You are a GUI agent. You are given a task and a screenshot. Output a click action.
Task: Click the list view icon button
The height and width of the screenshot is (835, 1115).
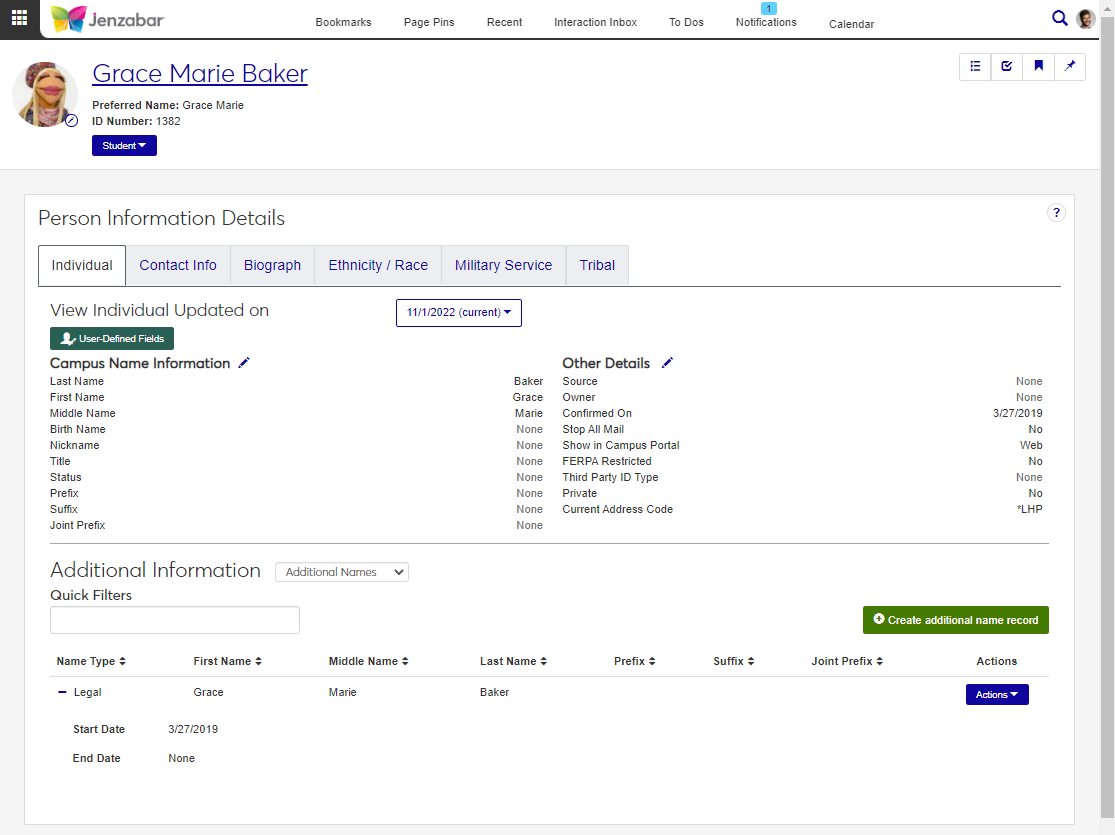click(x=975, y=66)
